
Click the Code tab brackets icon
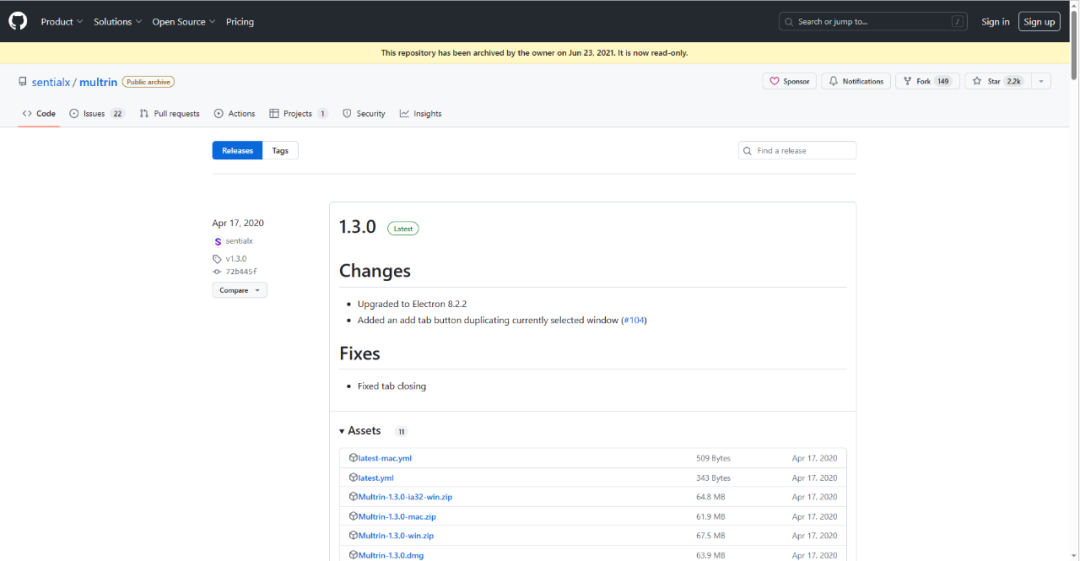[27, 114]
